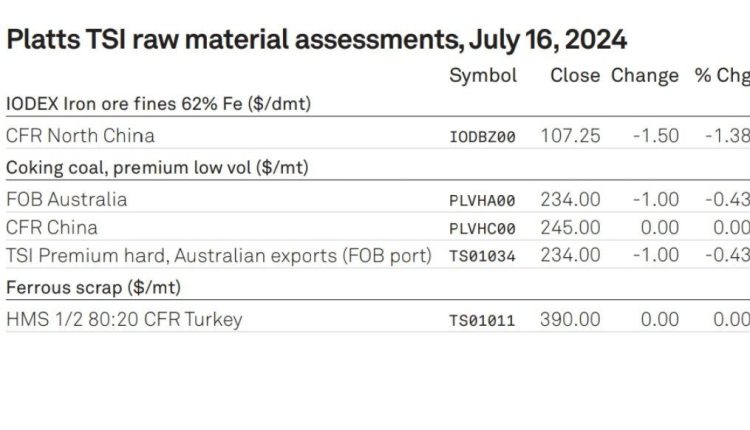Click the Ferrous scrap section heading
750x430 pixels.
(x=93, y=288)
